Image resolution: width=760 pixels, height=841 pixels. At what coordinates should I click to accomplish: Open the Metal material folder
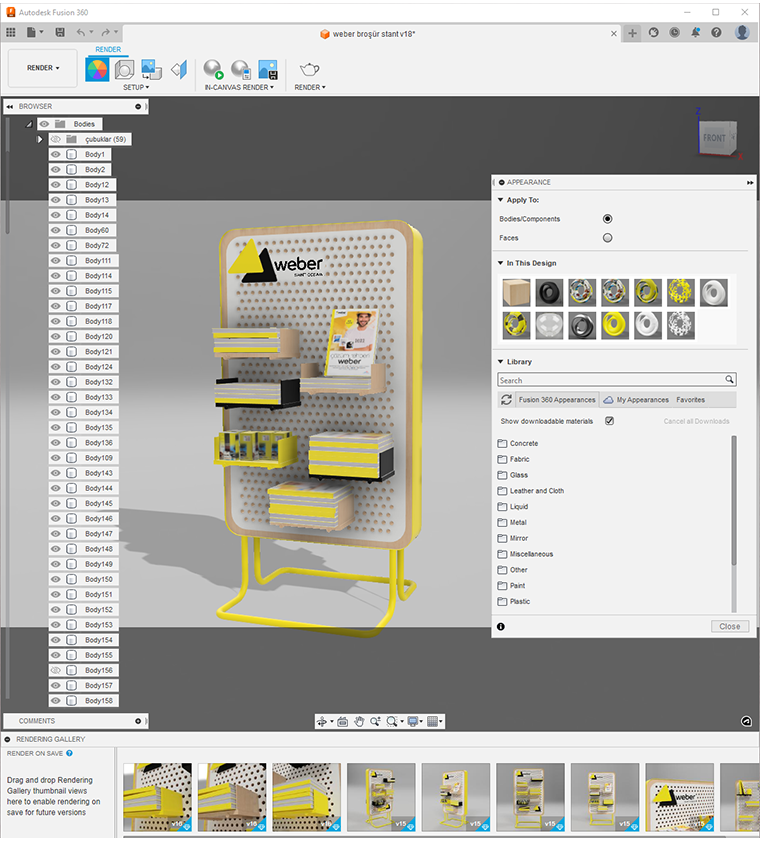pyautogui.click(x=518, y=522)
